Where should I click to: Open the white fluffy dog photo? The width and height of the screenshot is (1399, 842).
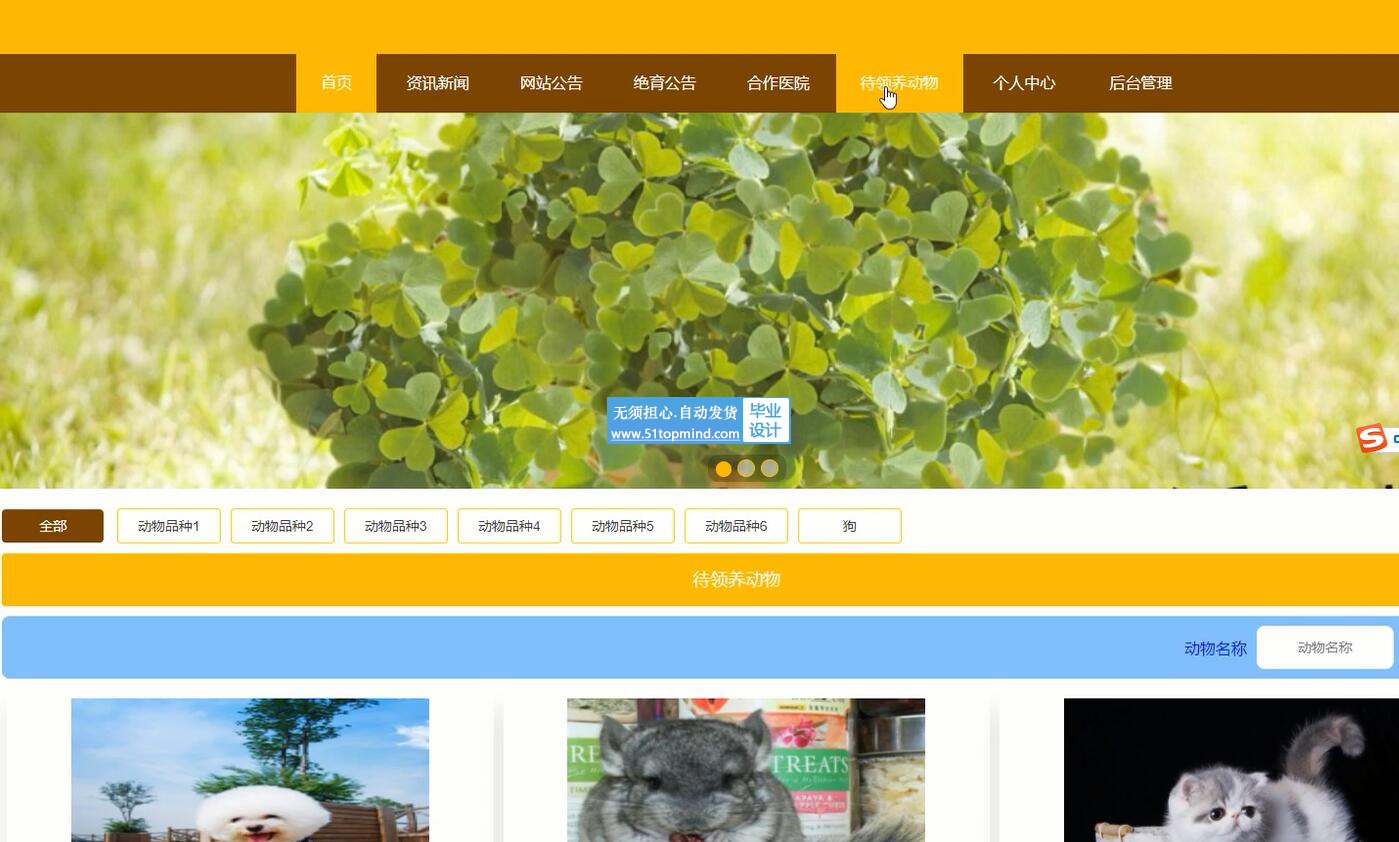point(250,770)
